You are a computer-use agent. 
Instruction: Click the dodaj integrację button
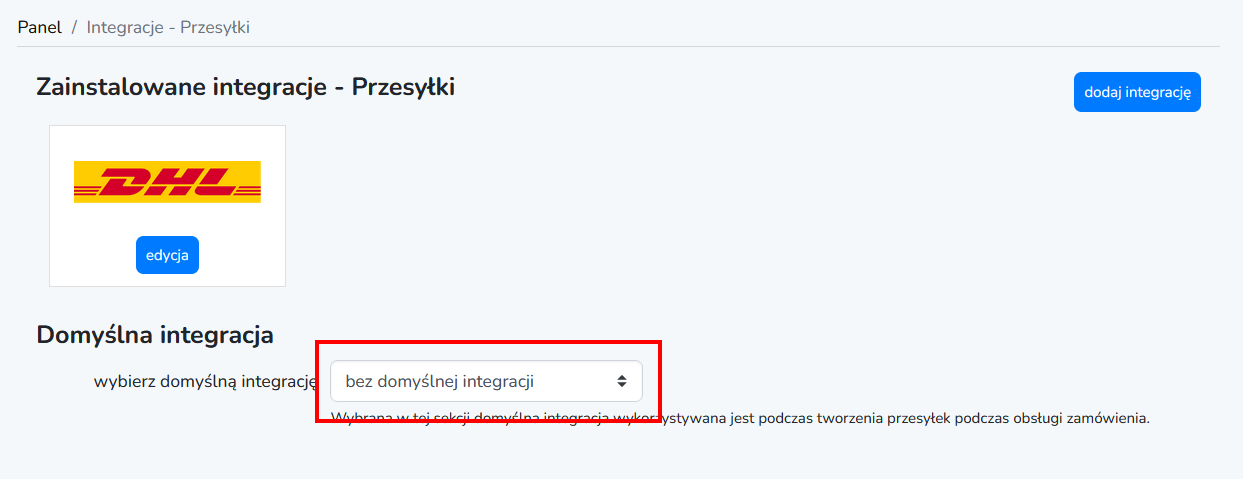(x=1137, y=92)
